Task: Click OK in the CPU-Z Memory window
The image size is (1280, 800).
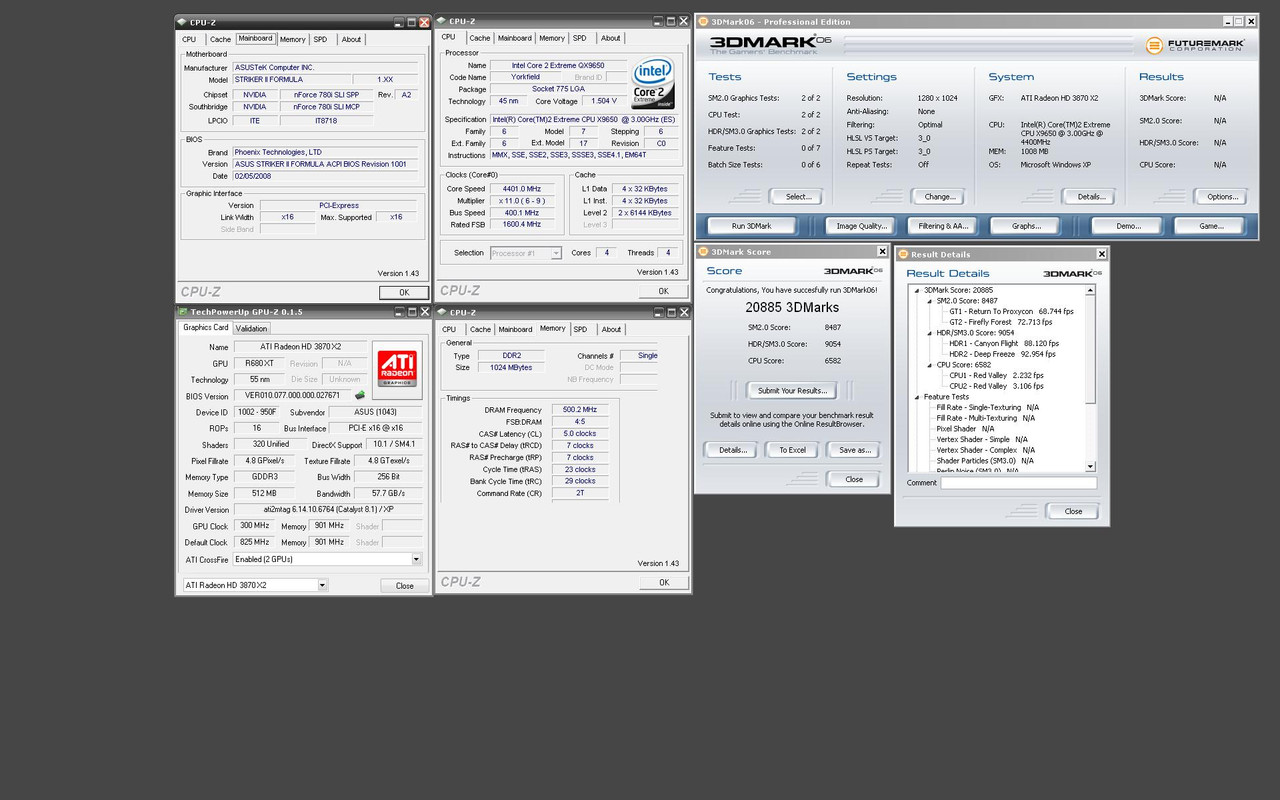Action: [663, 582]
